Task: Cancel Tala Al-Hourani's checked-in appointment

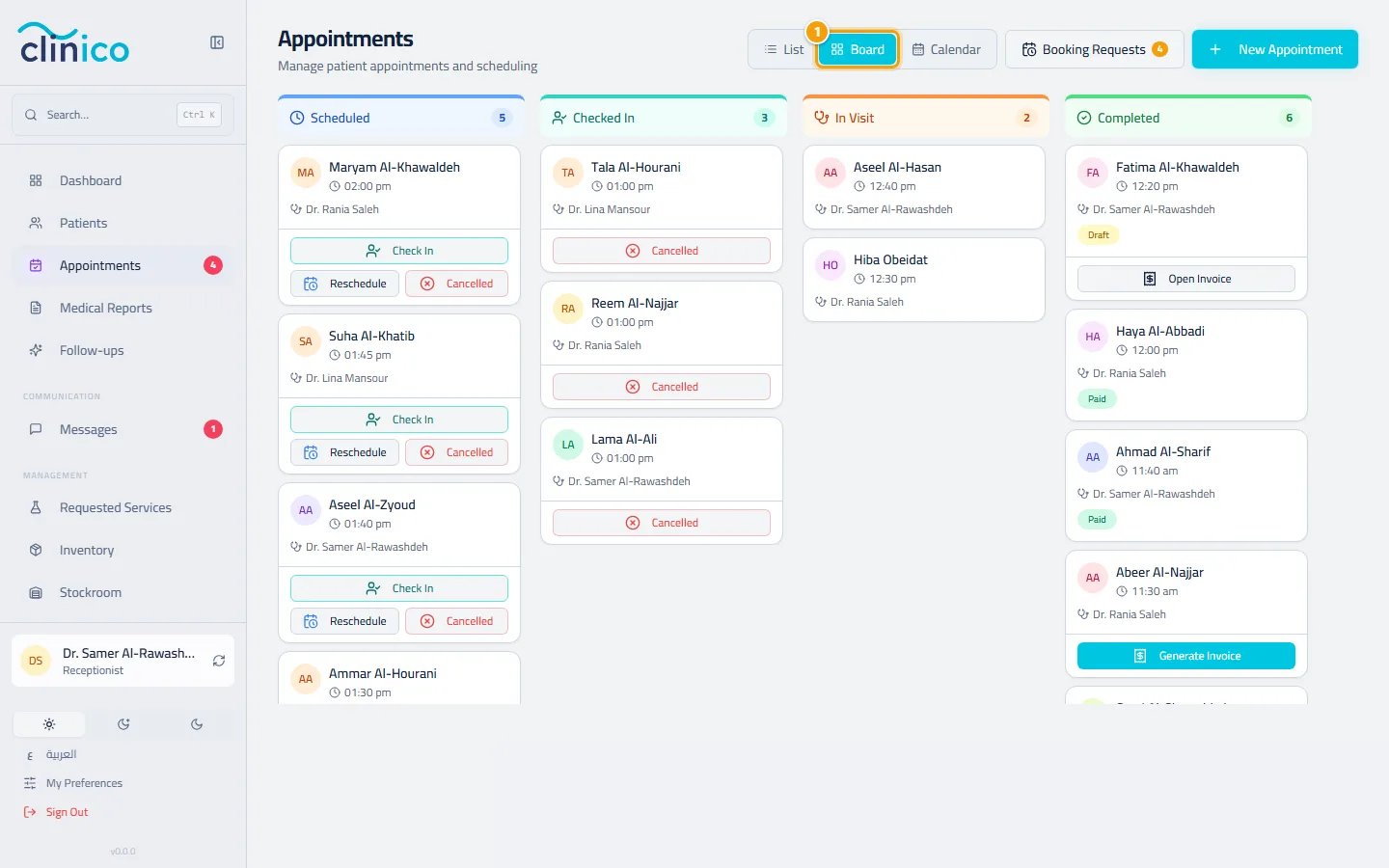Action: point(662,251)
